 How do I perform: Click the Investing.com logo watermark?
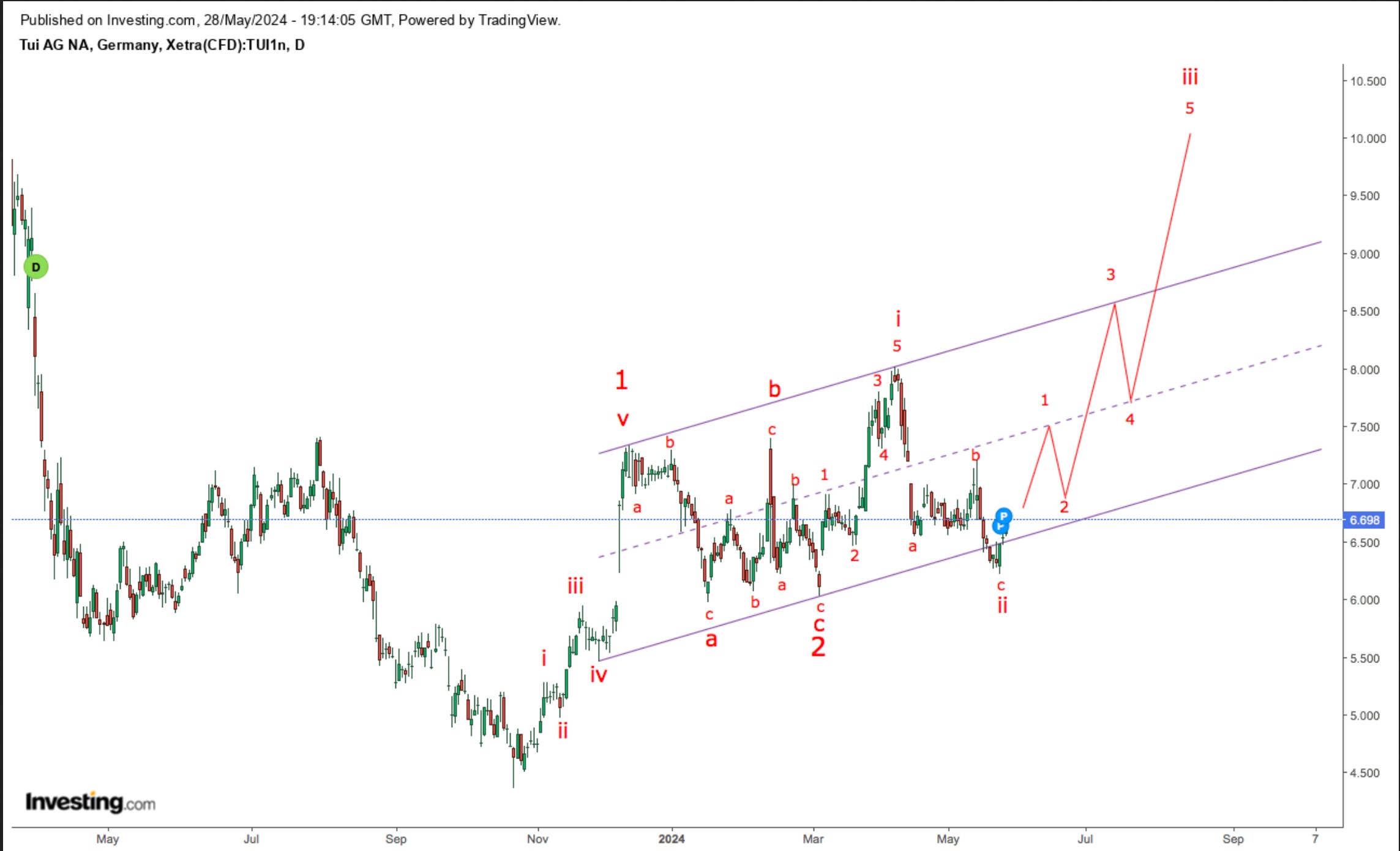pos(90,802)
